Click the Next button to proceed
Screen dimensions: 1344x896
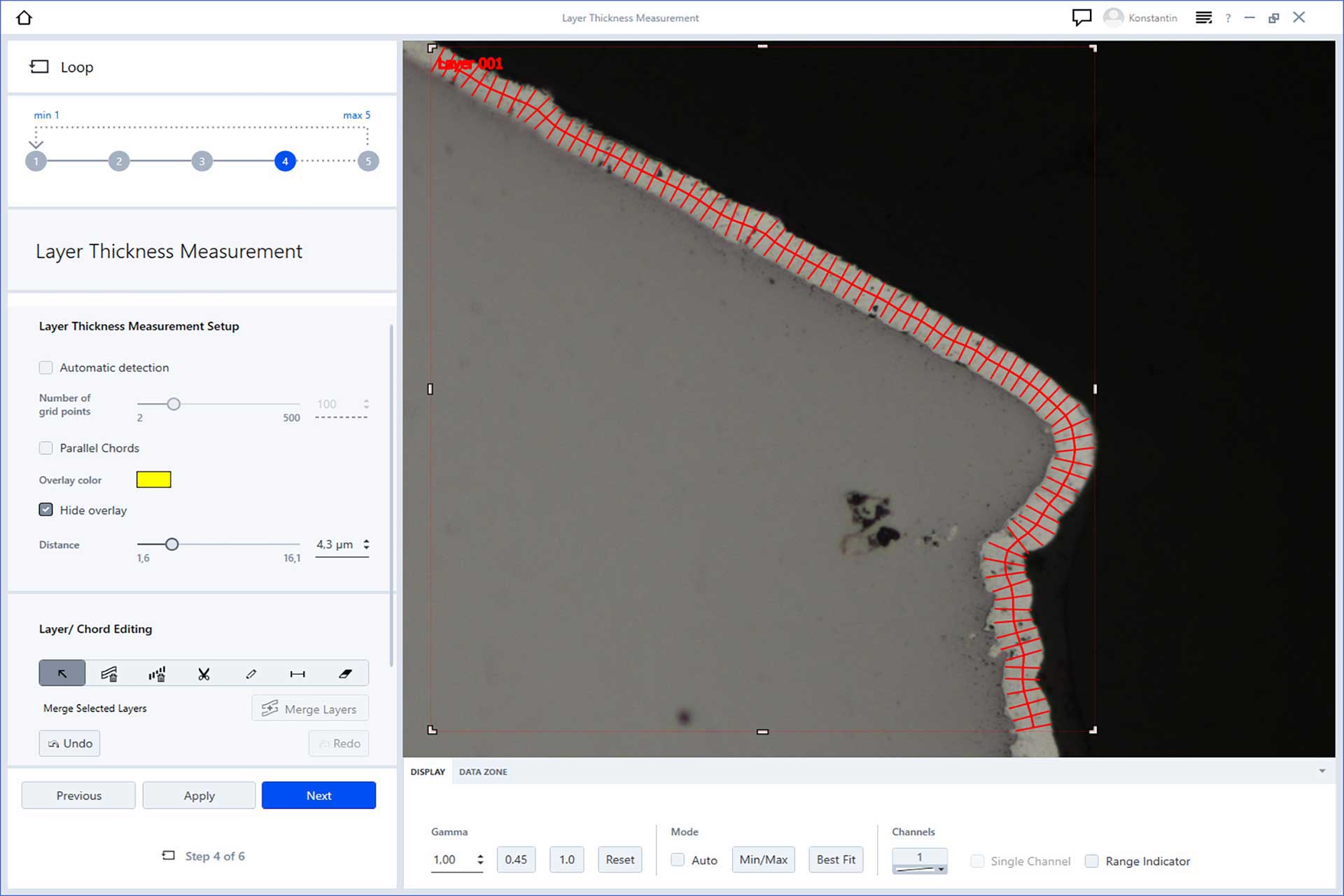[318, 796]
